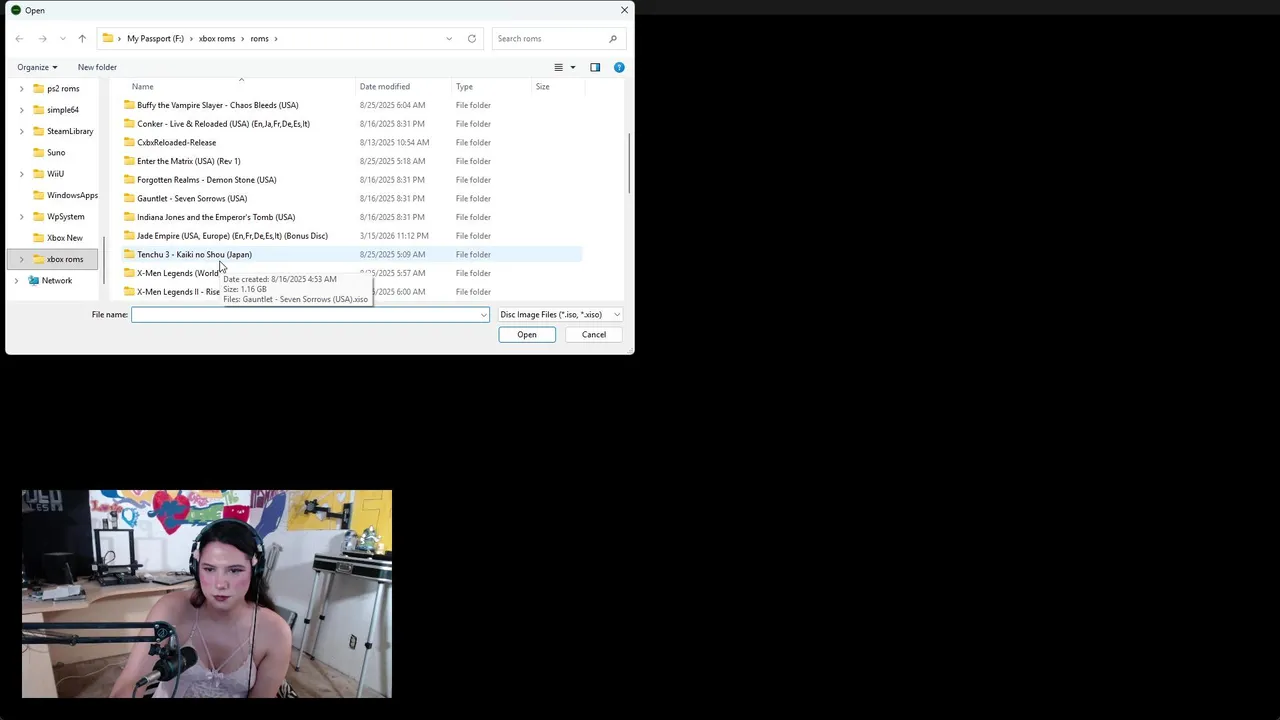
Task: Click the Indiana Jones folder icon
Action: (129, 217)
